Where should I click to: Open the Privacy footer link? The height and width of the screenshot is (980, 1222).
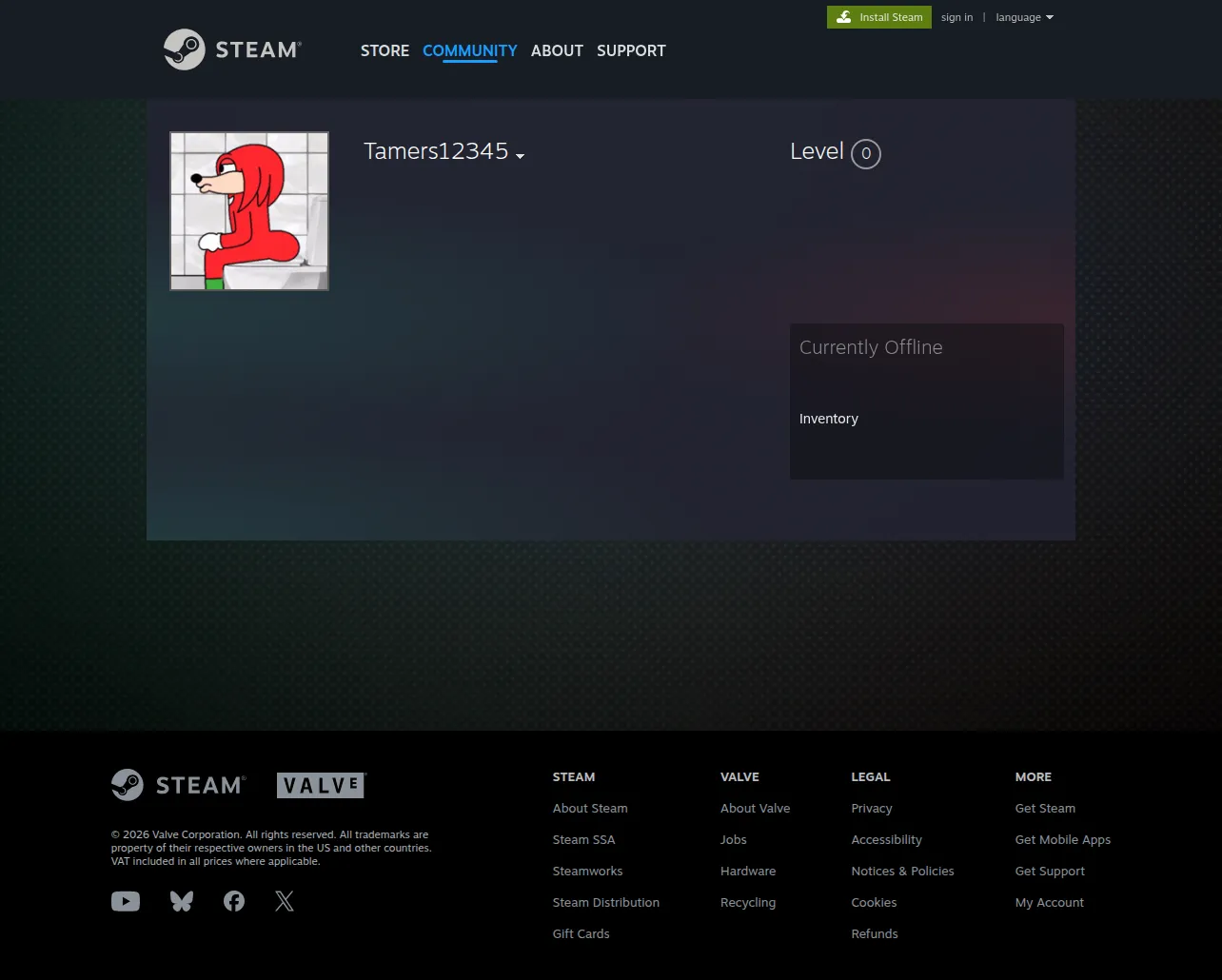click(x=872, y=808)
